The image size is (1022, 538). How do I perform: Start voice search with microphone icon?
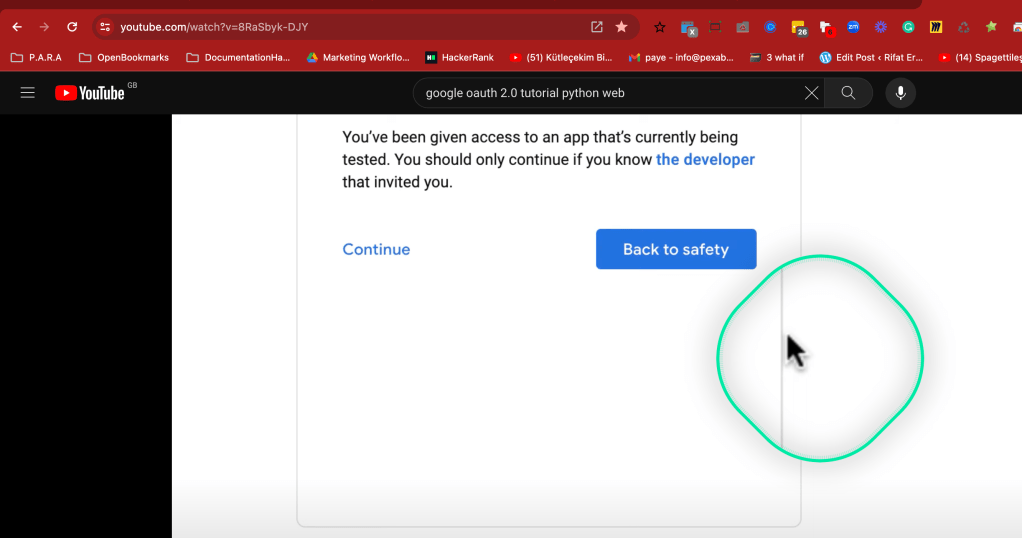901,93
